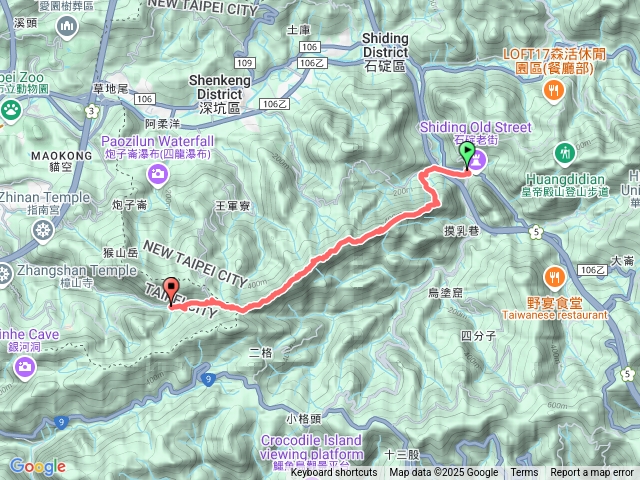Click the Zhangshan Temple marker icon
Viewport: 640px width, 480px height.
(5, 275)
